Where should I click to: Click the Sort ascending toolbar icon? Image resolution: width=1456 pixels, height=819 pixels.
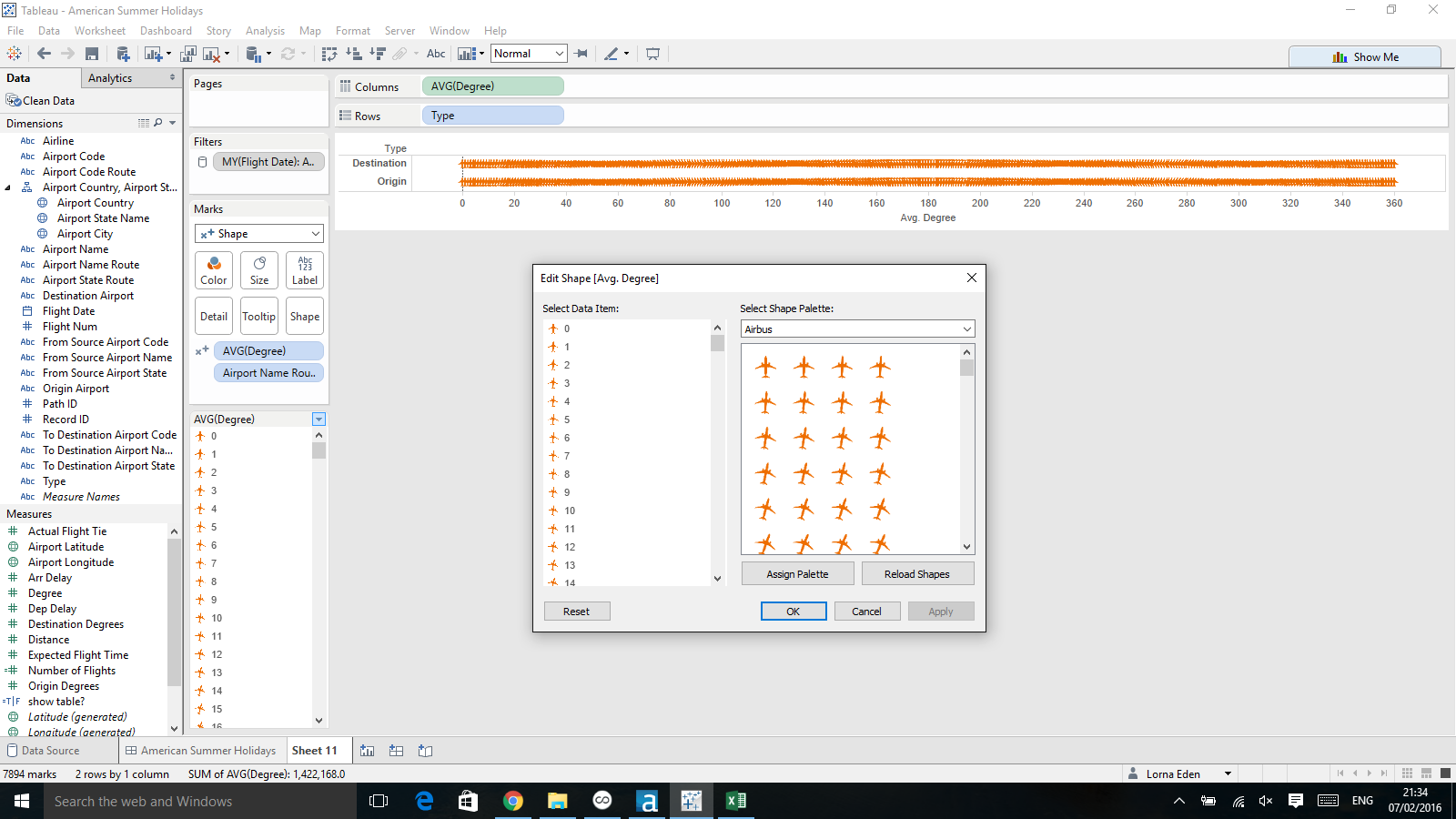354,54
